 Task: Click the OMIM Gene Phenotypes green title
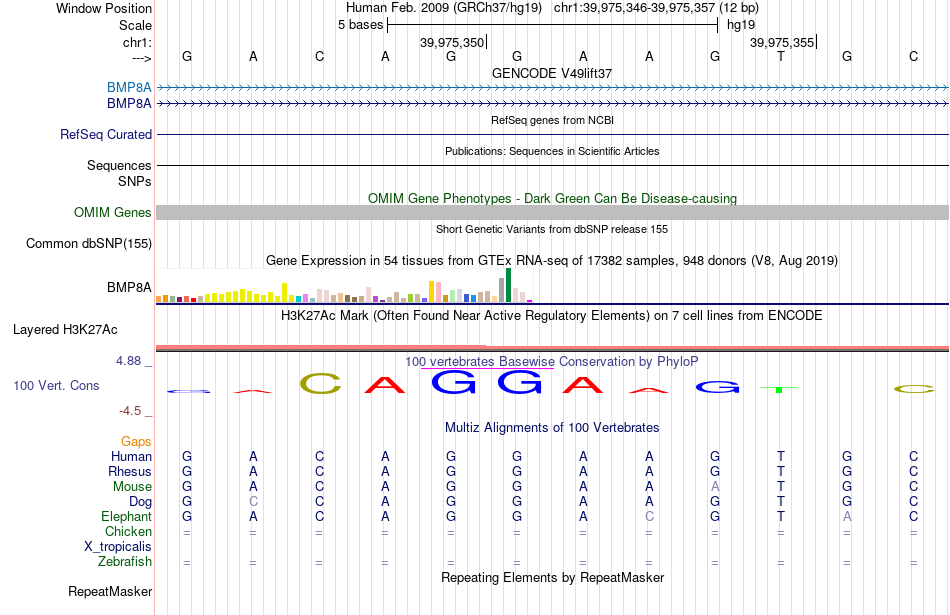[553, 199]
